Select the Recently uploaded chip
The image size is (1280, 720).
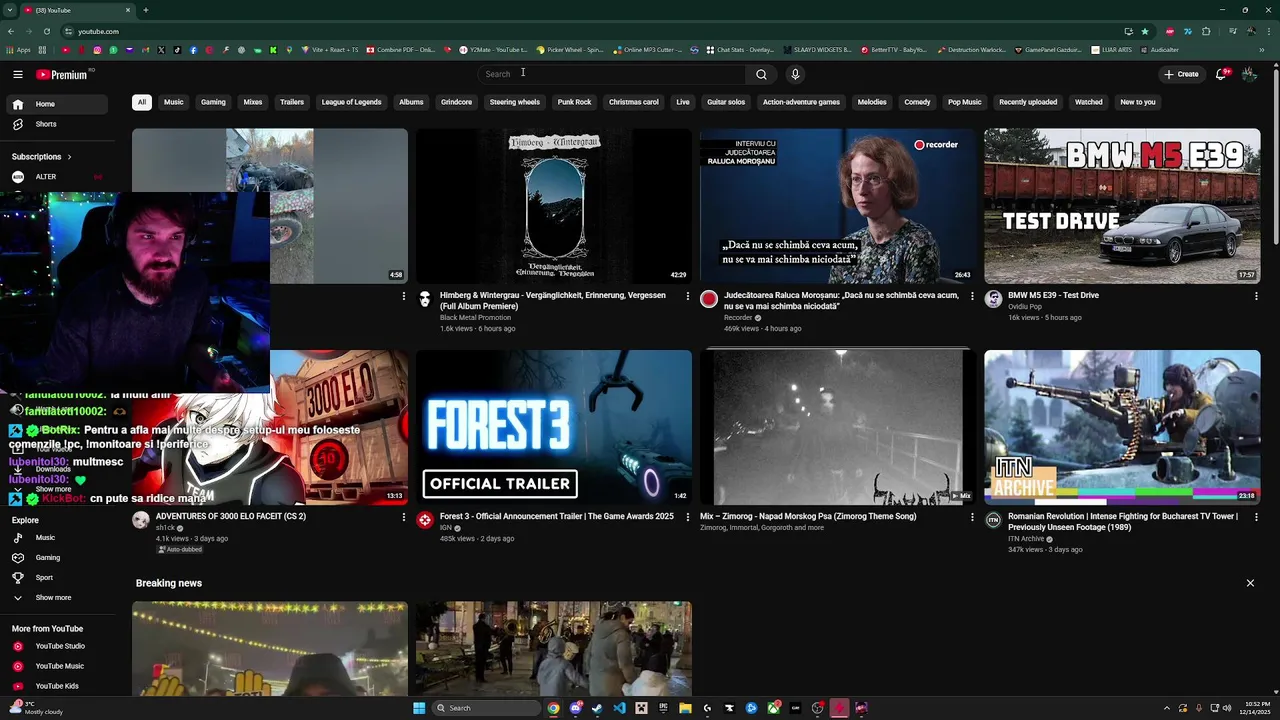pos(1028,102)
